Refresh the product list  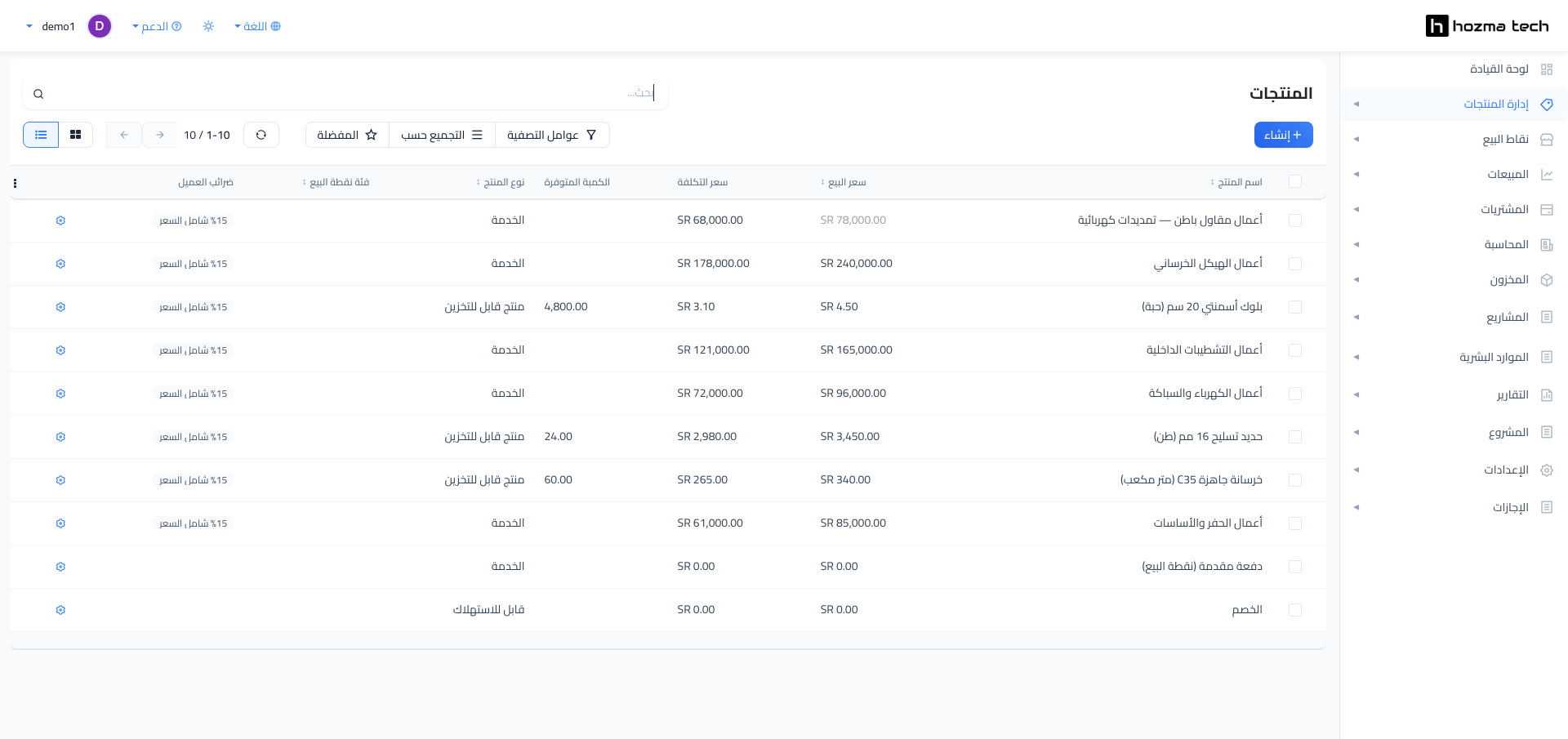click(x=261, y=135)
